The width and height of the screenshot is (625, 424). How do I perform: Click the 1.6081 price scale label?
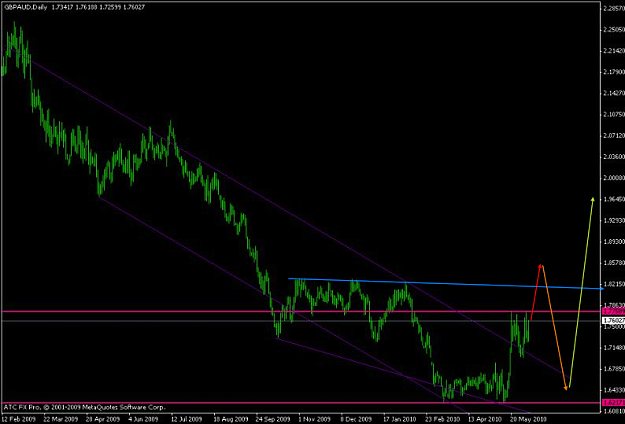[x=614, y=410]
